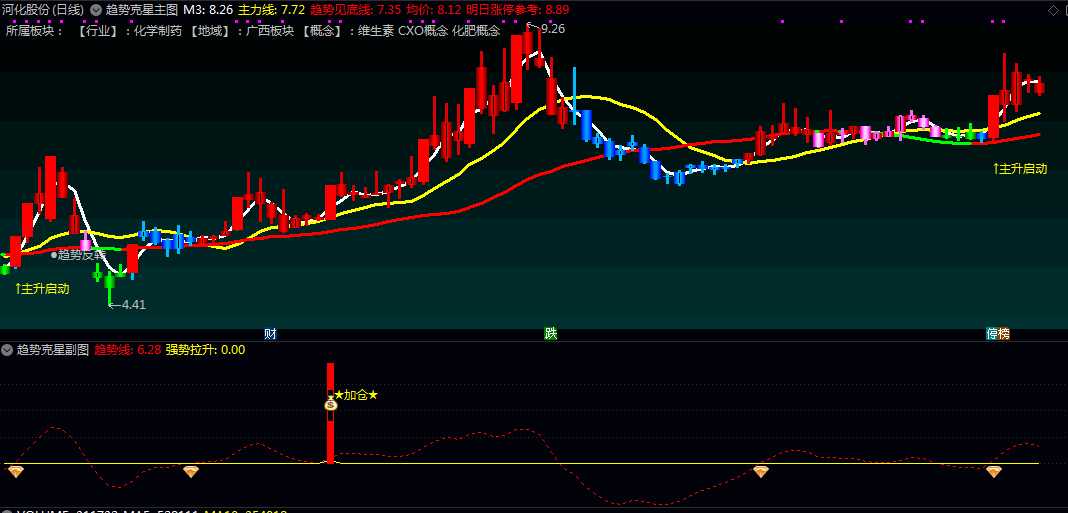Click the ★加仓★ signal label
This screenshot has width=1068, height=513.
click(x=356, y=395)
